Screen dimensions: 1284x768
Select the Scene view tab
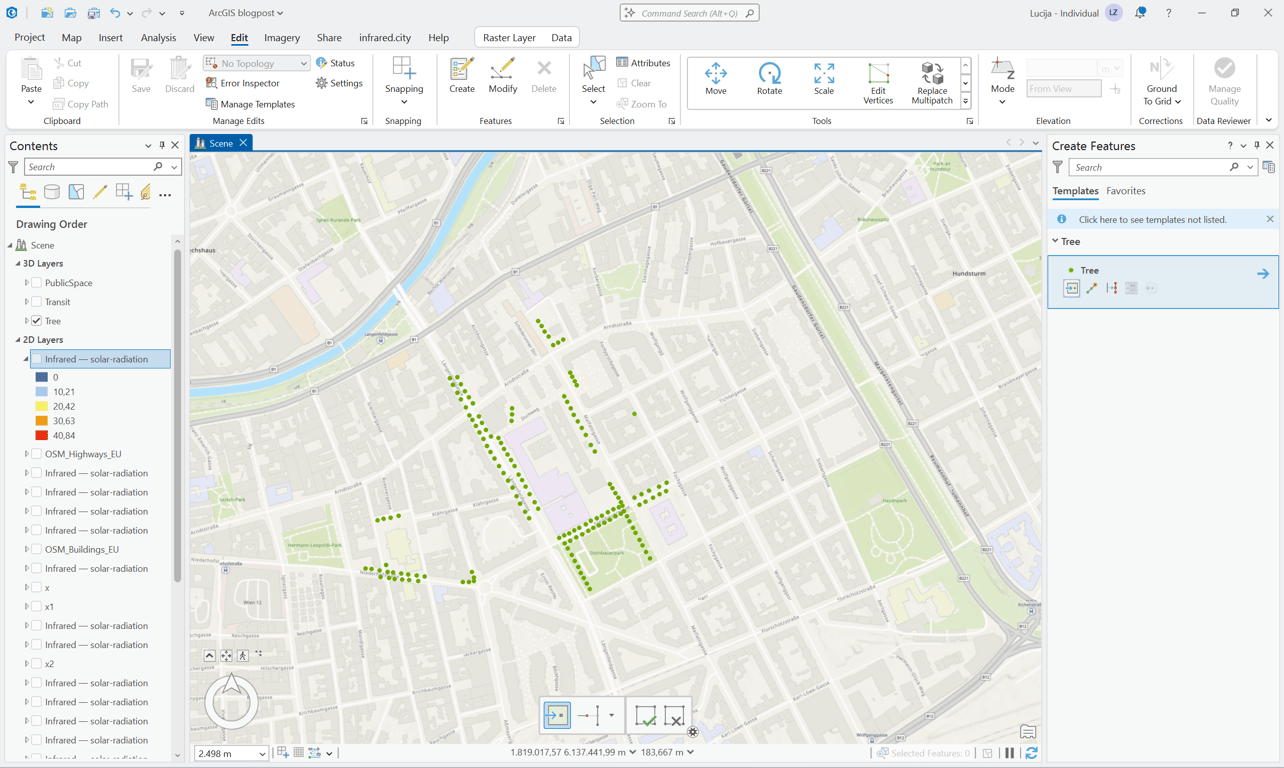tap(221, 143)
